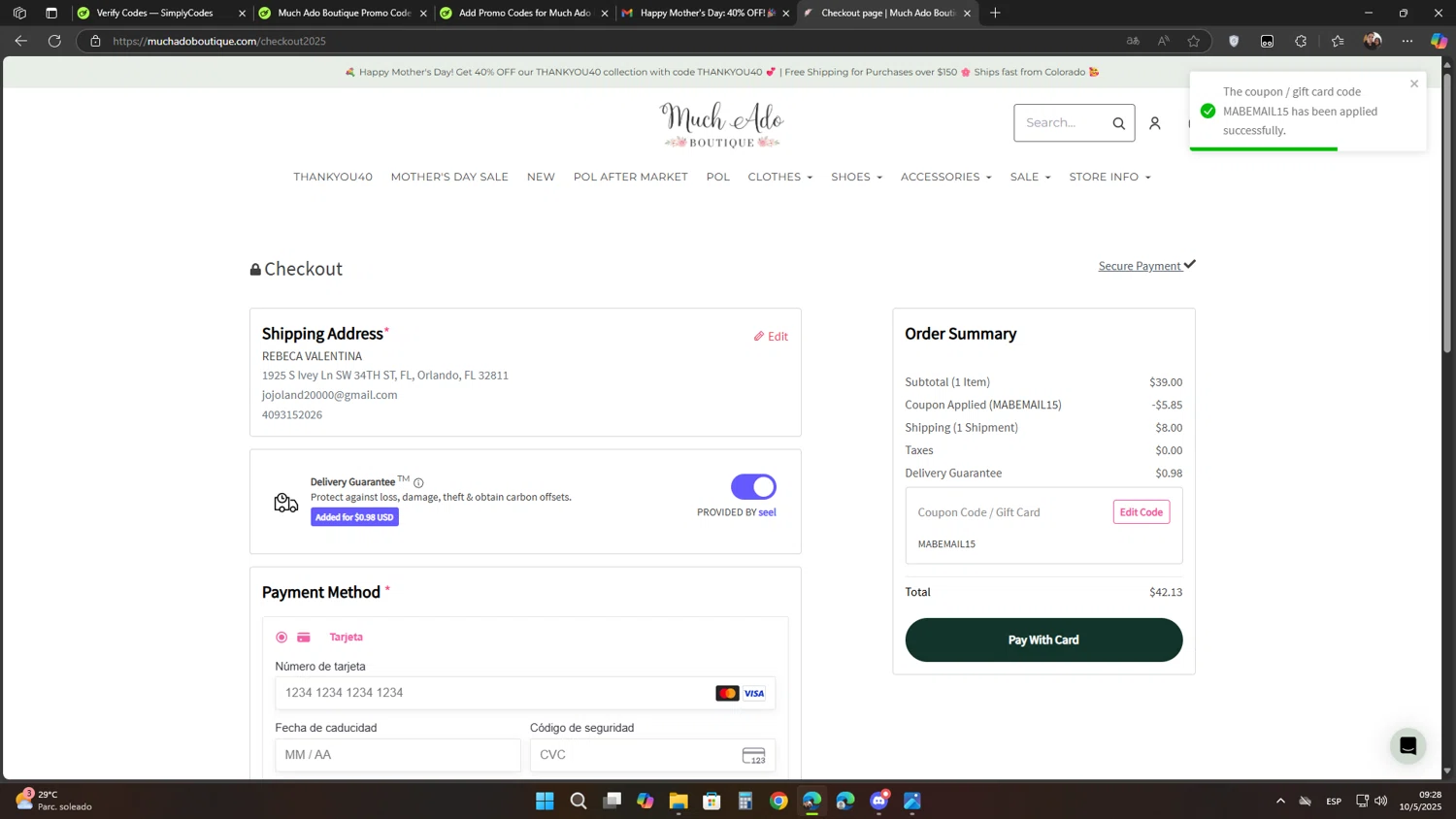Open the read aloud icon in address bar
This screenshot has width=1456, height=819.
(1163, 41)
